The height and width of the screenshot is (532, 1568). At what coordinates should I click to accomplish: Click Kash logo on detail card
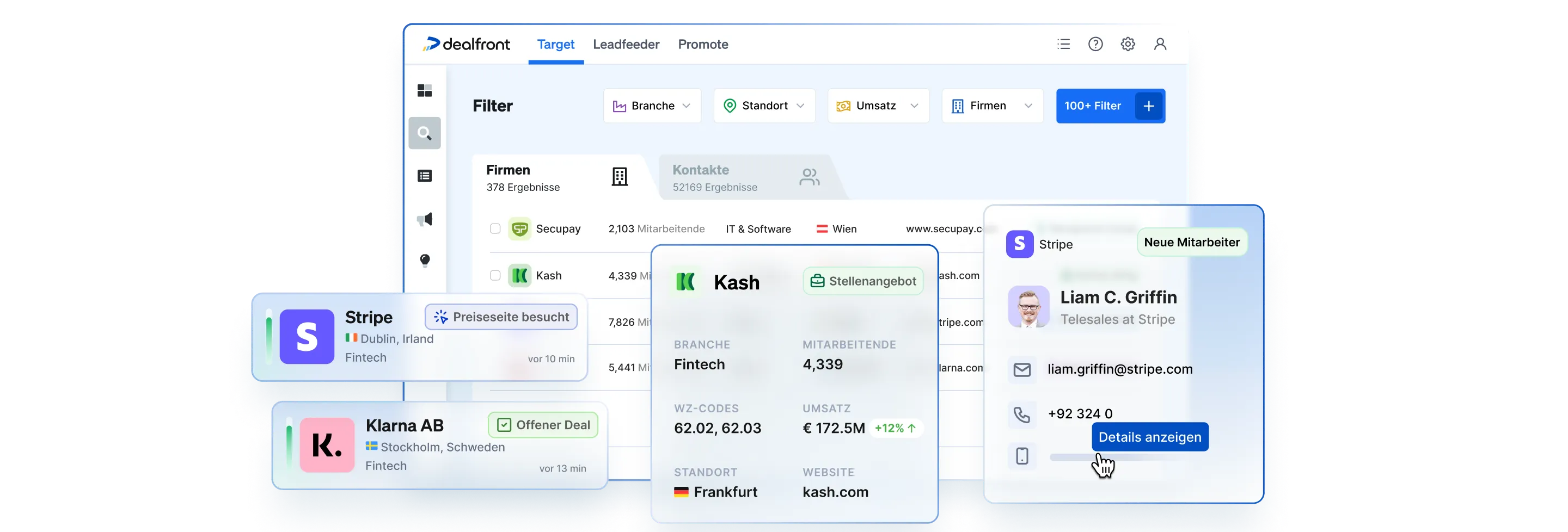(686, 282)
